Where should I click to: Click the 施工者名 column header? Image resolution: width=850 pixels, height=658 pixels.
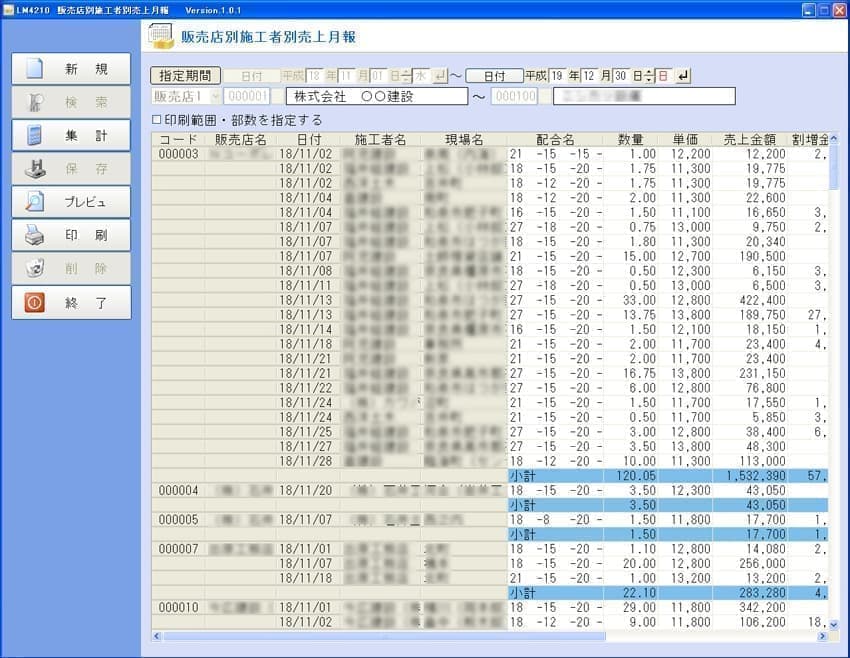pos(380,140)
